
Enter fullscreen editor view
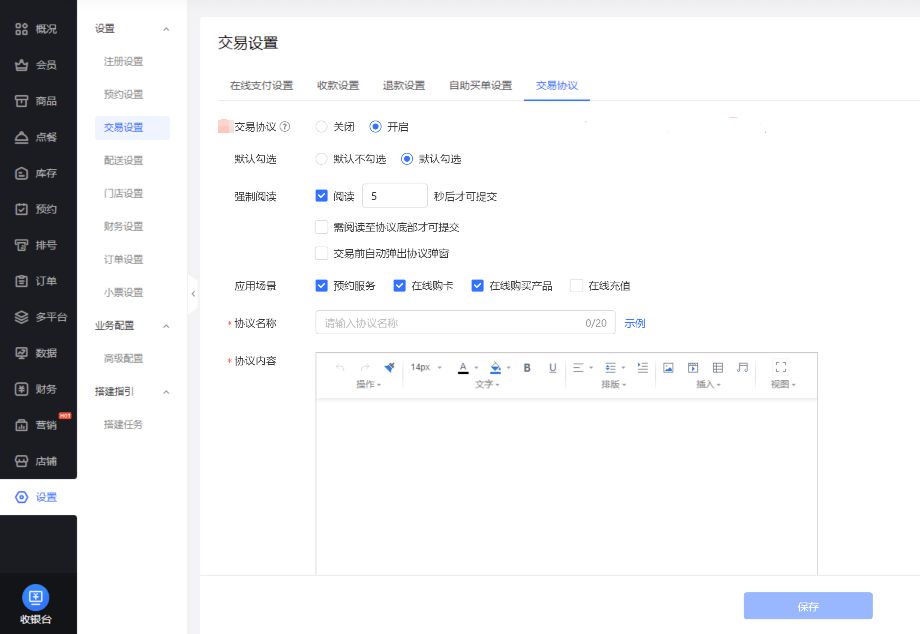click(x=781, y=368)
